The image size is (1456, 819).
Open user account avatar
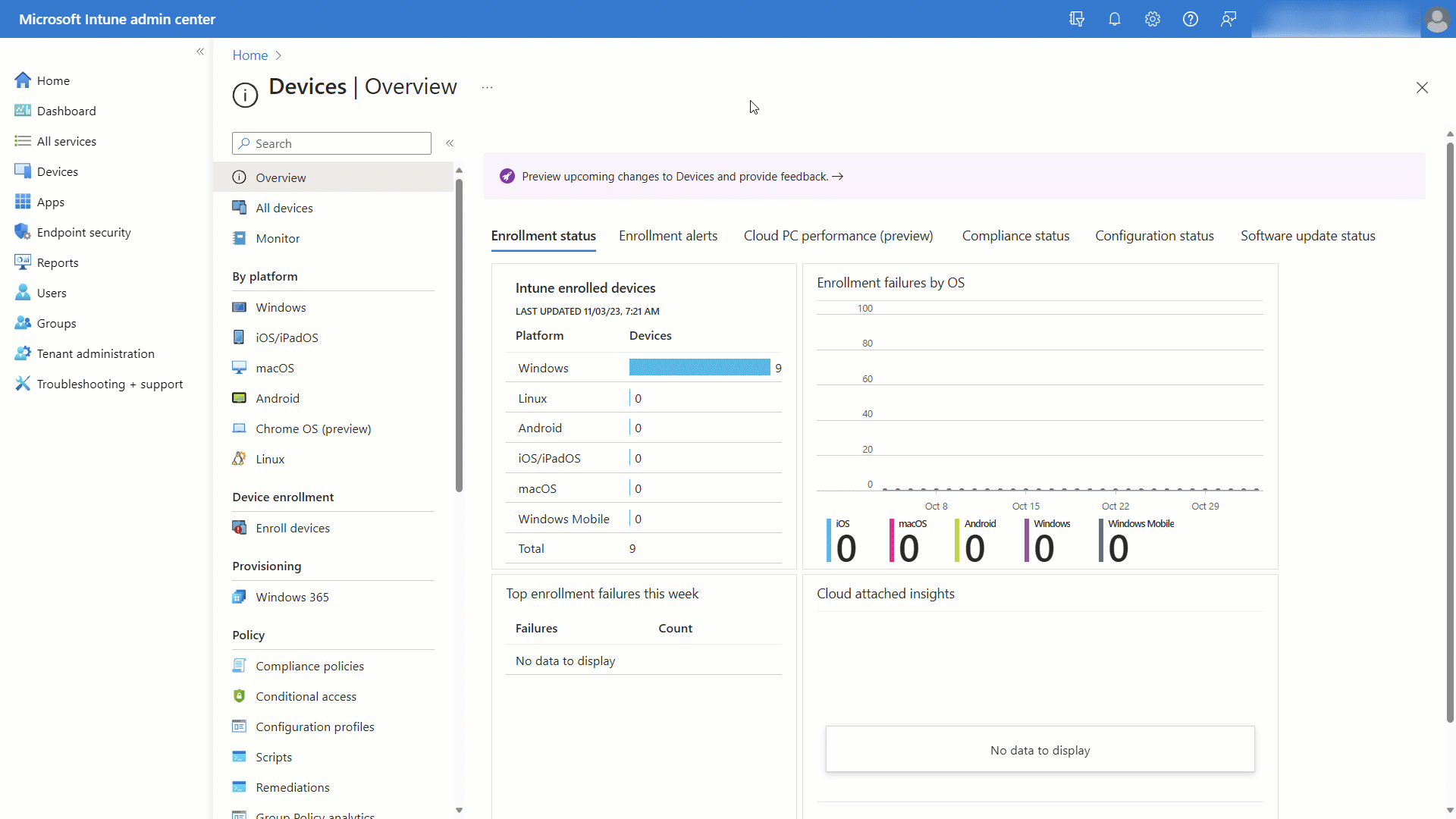[1436, 19]
